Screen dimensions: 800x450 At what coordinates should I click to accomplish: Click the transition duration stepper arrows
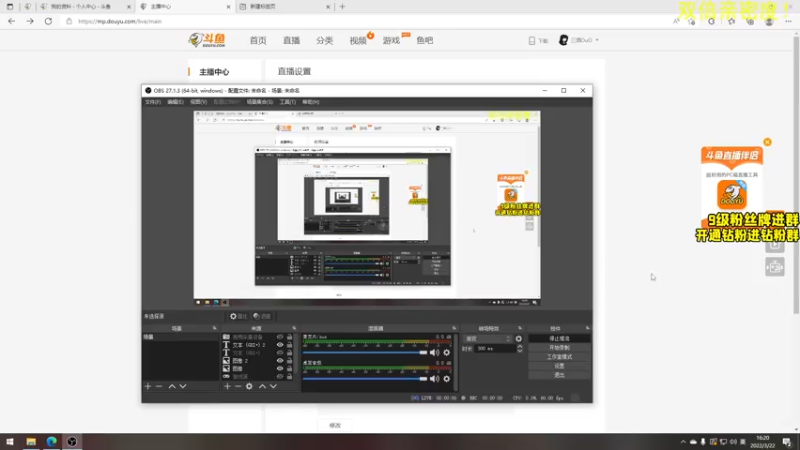click(x=519, y=348)
